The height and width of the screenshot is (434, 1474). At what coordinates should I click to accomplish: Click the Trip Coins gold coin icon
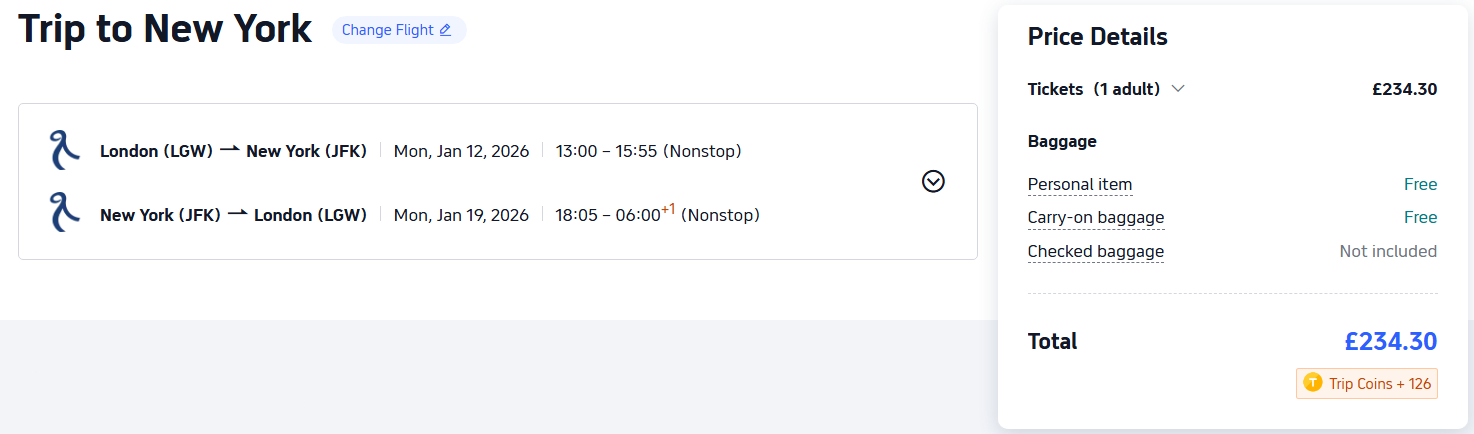[x=1313, y=383]
